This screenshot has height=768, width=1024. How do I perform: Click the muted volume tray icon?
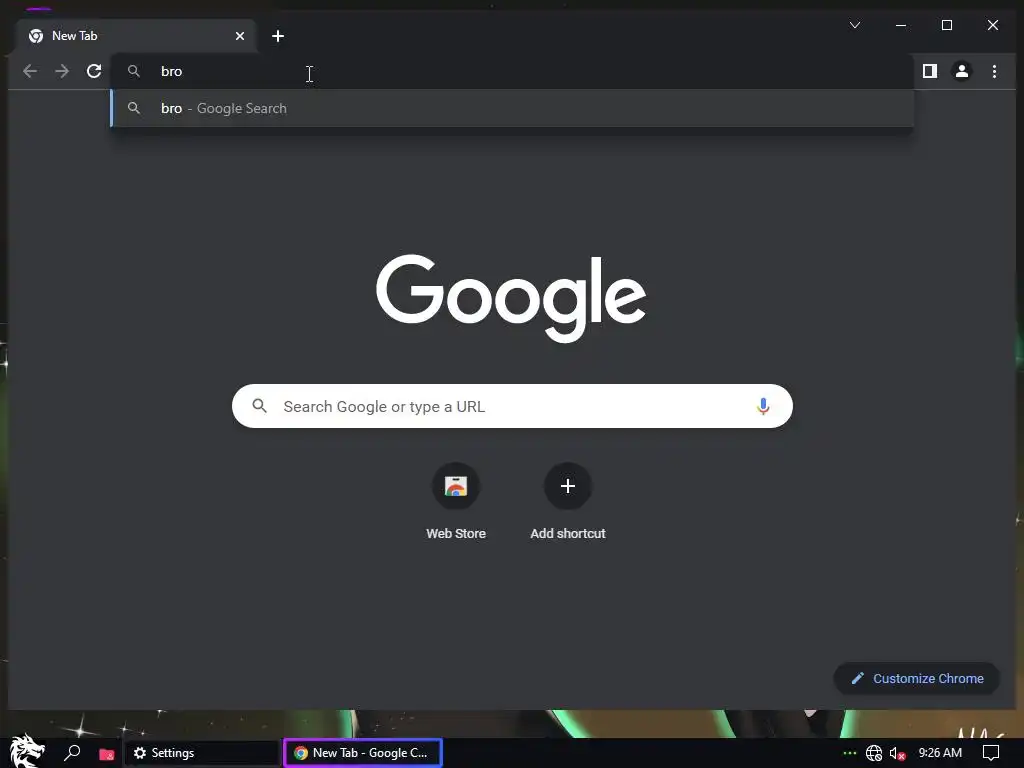click(897, 754)
